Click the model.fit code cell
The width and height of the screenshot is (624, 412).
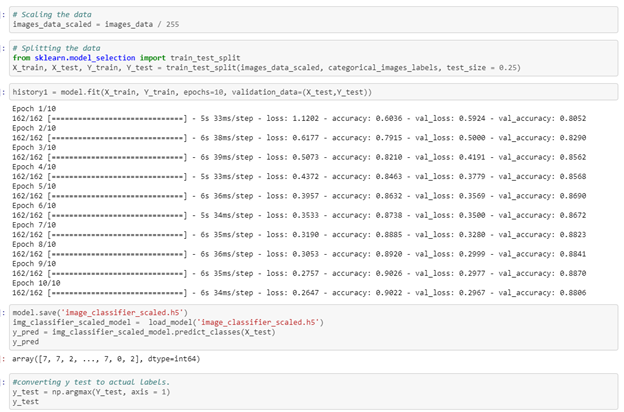pos(314,92)
